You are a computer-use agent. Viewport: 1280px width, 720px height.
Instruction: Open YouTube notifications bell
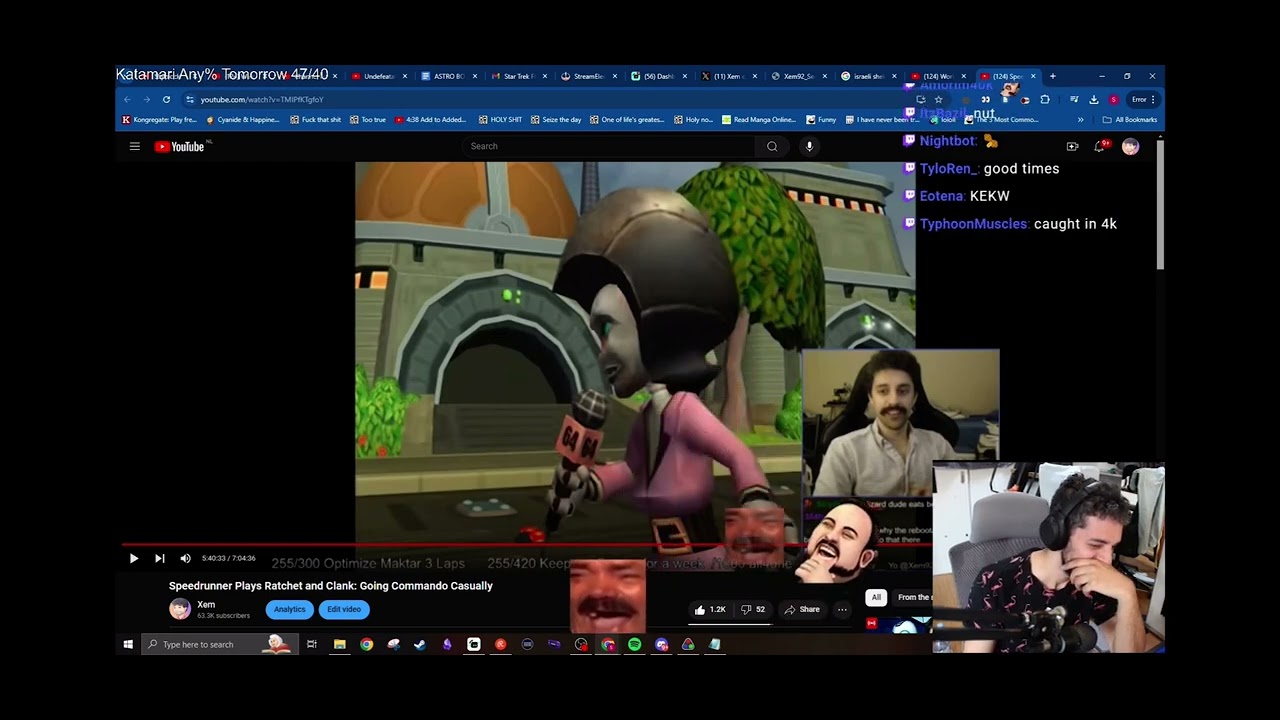coord(1100,146)
